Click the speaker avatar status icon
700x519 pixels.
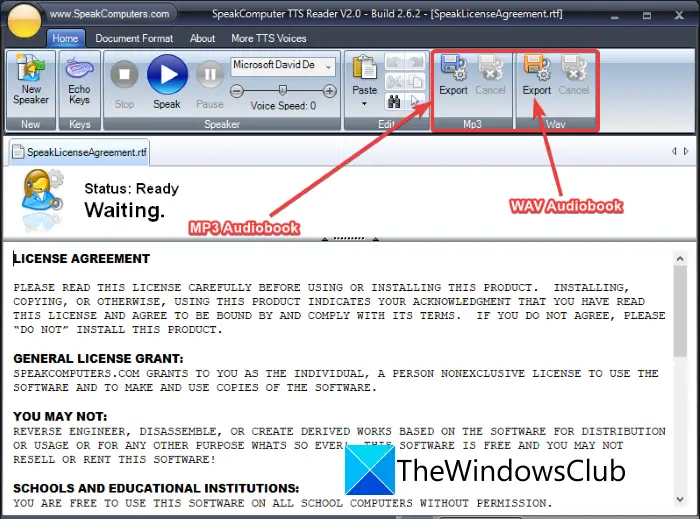coord(42,191)
